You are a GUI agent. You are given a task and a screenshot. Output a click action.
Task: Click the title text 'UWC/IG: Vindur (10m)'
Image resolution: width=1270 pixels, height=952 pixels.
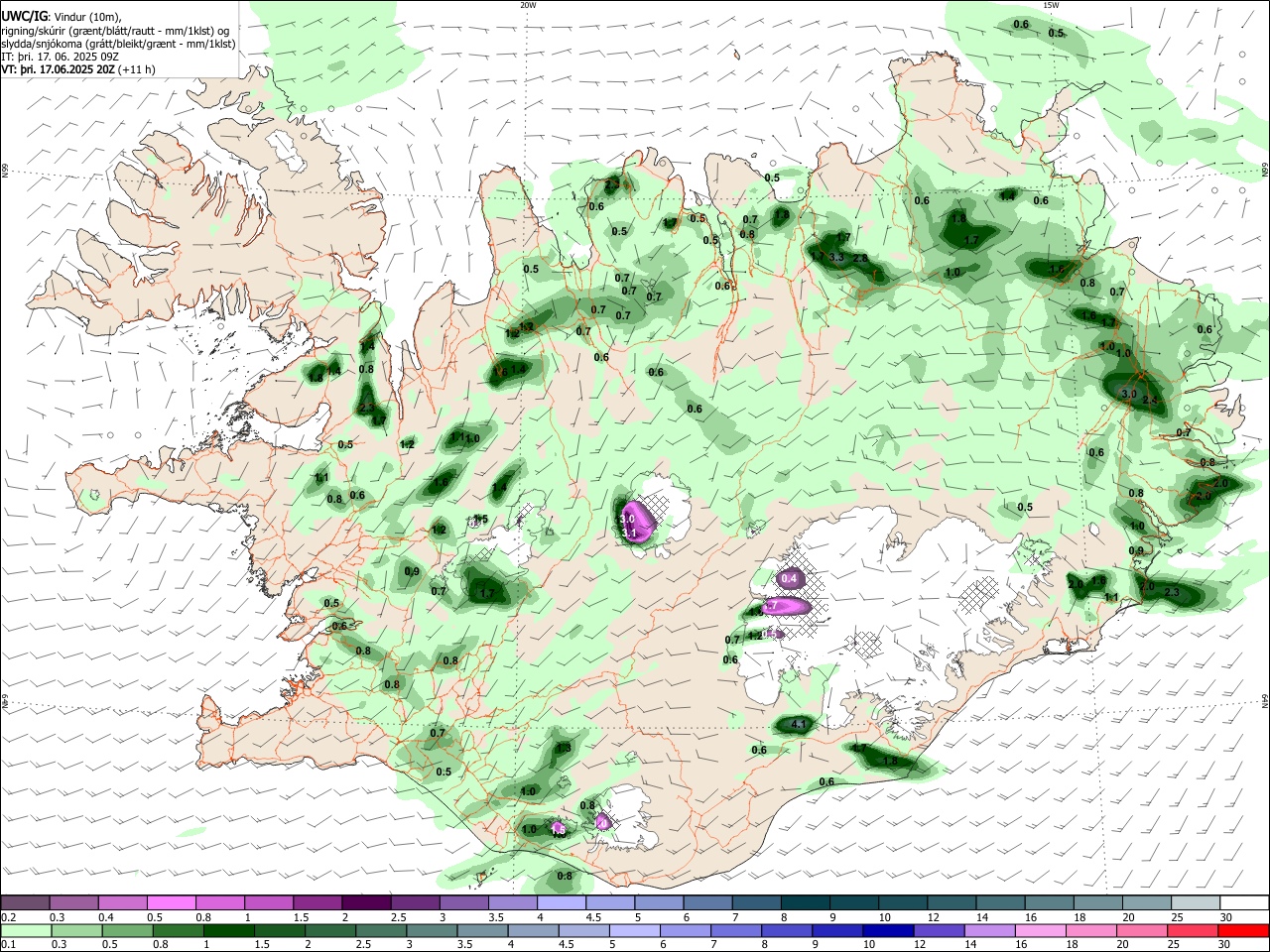click(x=61, y=16)
